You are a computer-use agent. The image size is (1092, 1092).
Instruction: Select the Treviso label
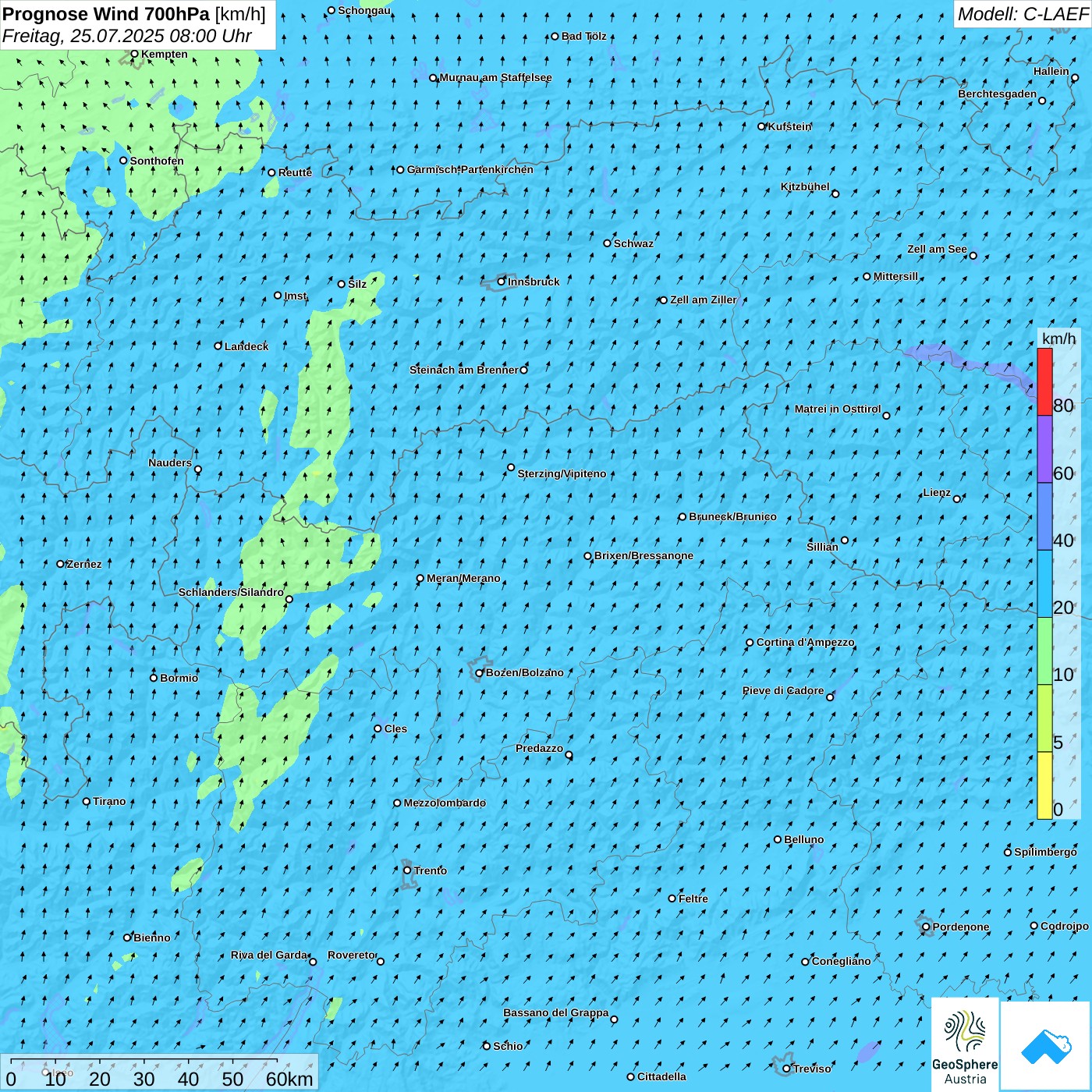812,1069
